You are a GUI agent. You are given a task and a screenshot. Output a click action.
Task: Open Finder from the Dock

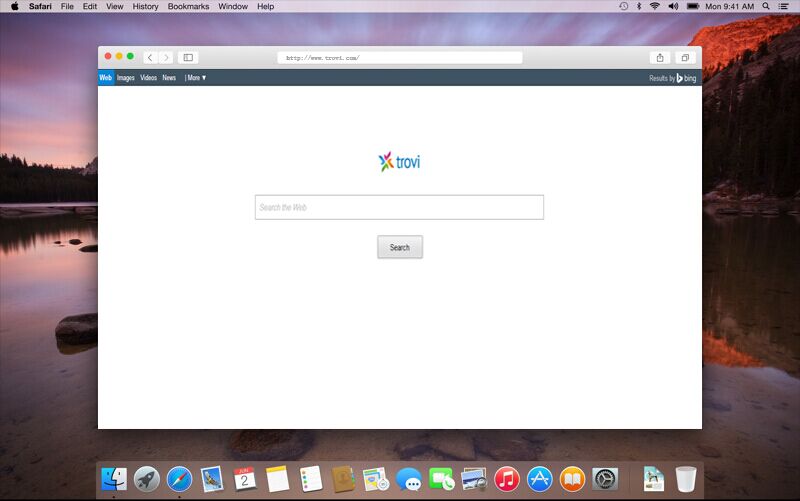[114, 479]
